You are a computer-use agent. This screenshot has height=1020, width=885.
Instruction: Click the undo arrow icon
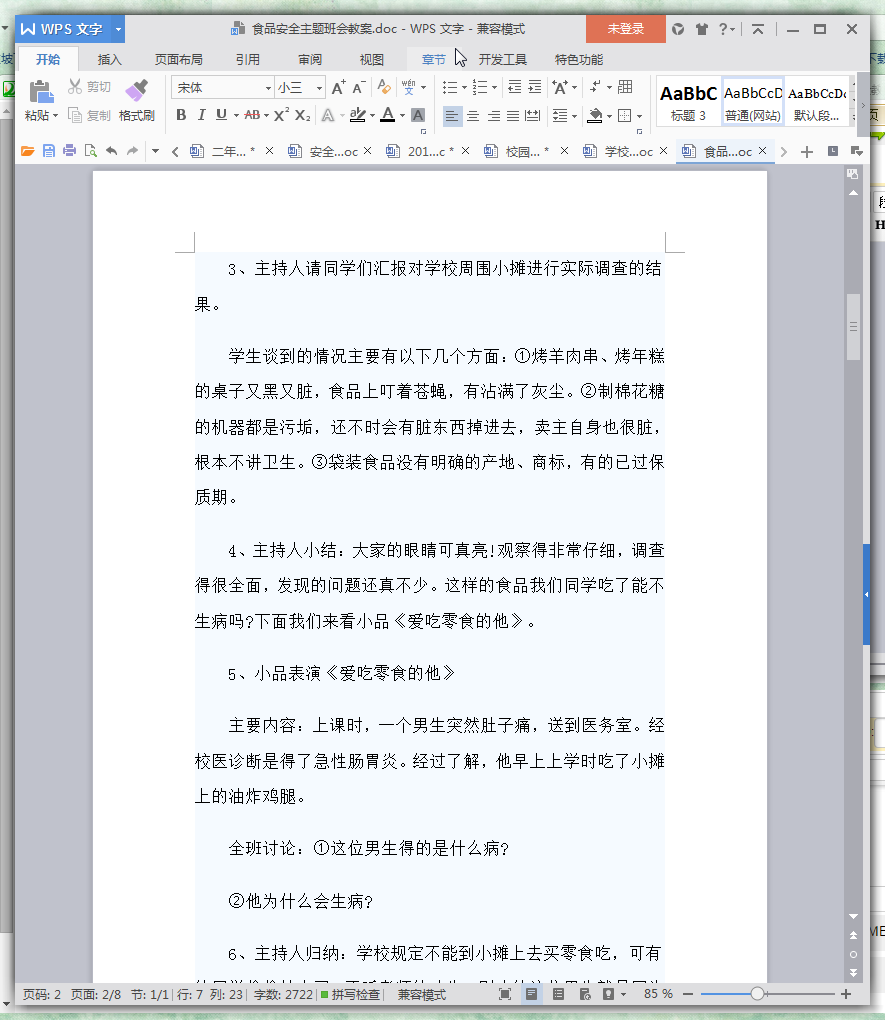pyautogui.click(x=111, y=152)
